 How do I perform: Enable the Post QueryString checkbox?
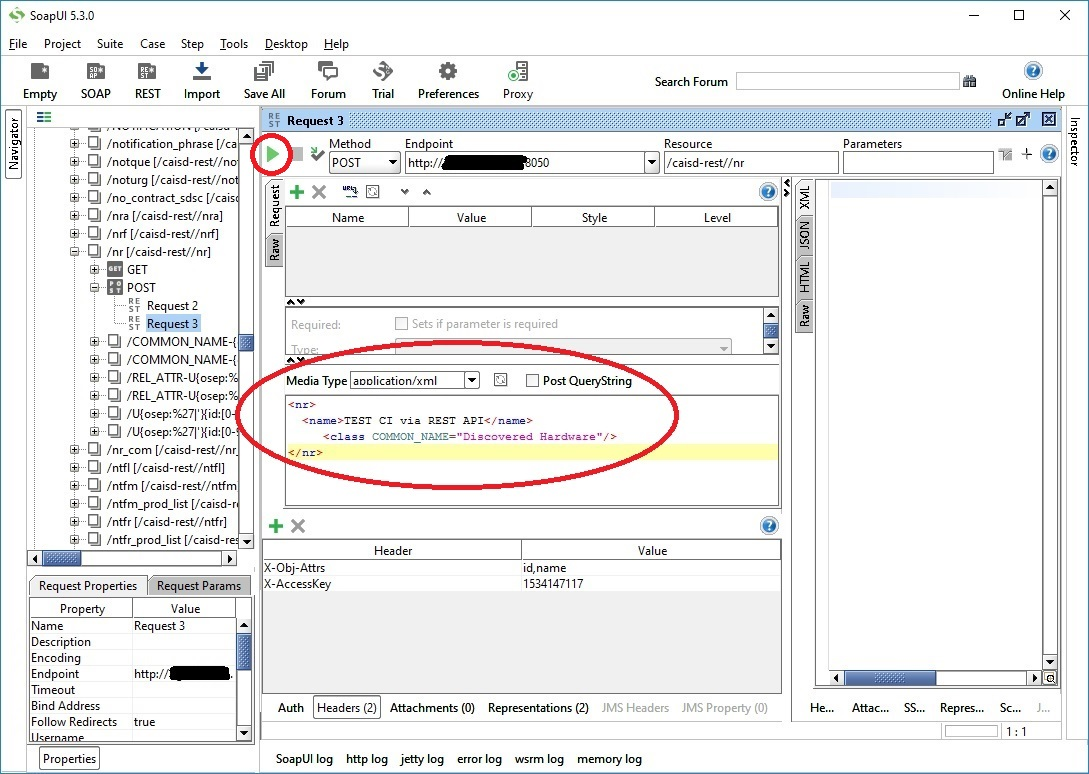tap(532, 381)
